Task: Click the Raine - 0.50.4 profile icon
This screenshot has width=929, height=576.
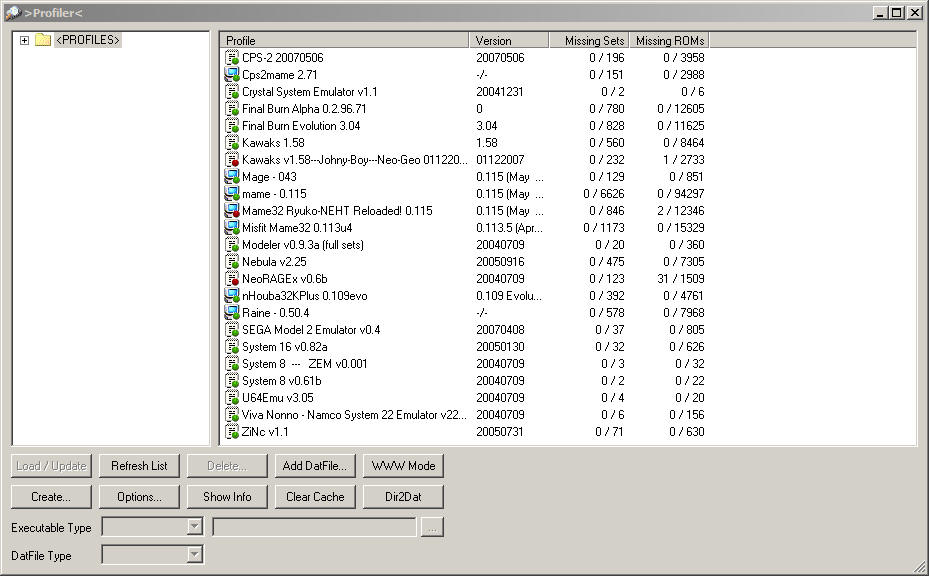Action: [x=232, y=313]
